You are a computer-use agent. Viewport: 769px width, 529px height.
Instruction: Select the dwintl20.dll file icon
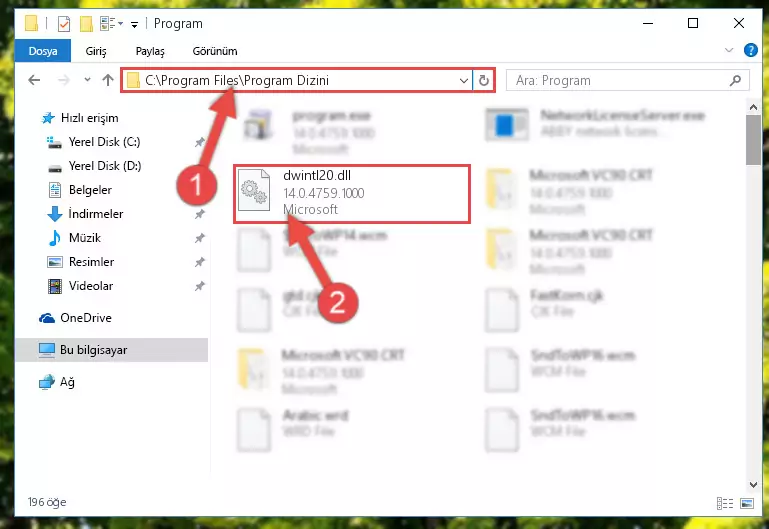254,190
